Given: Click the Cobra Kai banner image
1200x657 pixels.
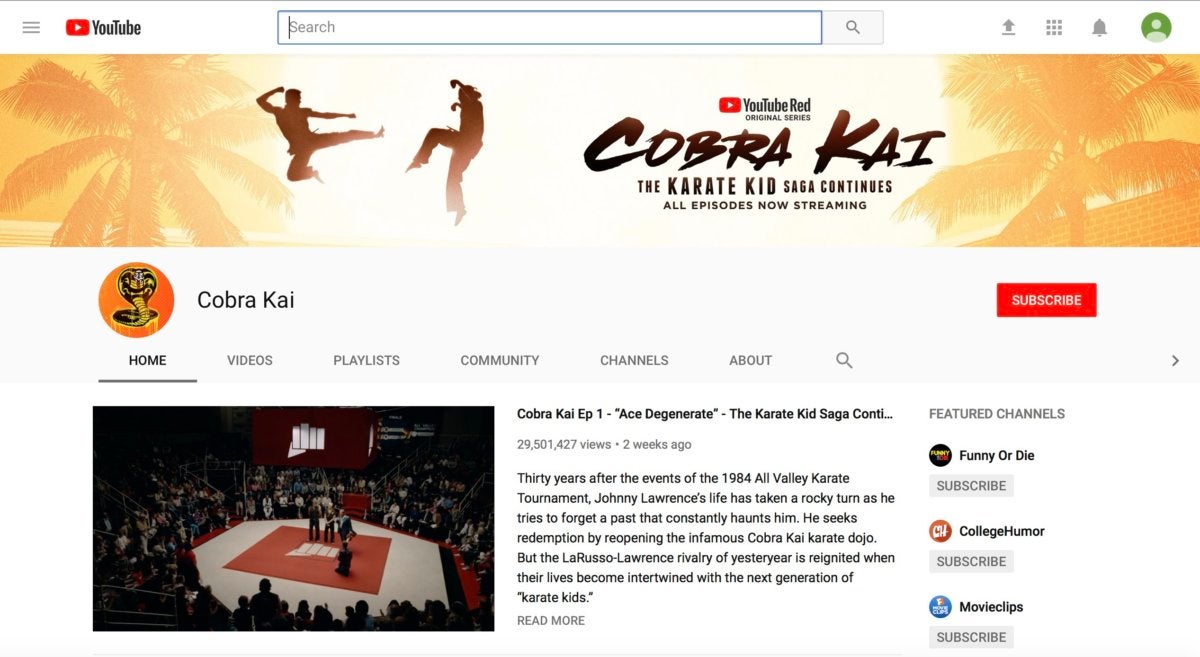Looking at the screenshot, I should pyautogui.click(x=600, y=150).
